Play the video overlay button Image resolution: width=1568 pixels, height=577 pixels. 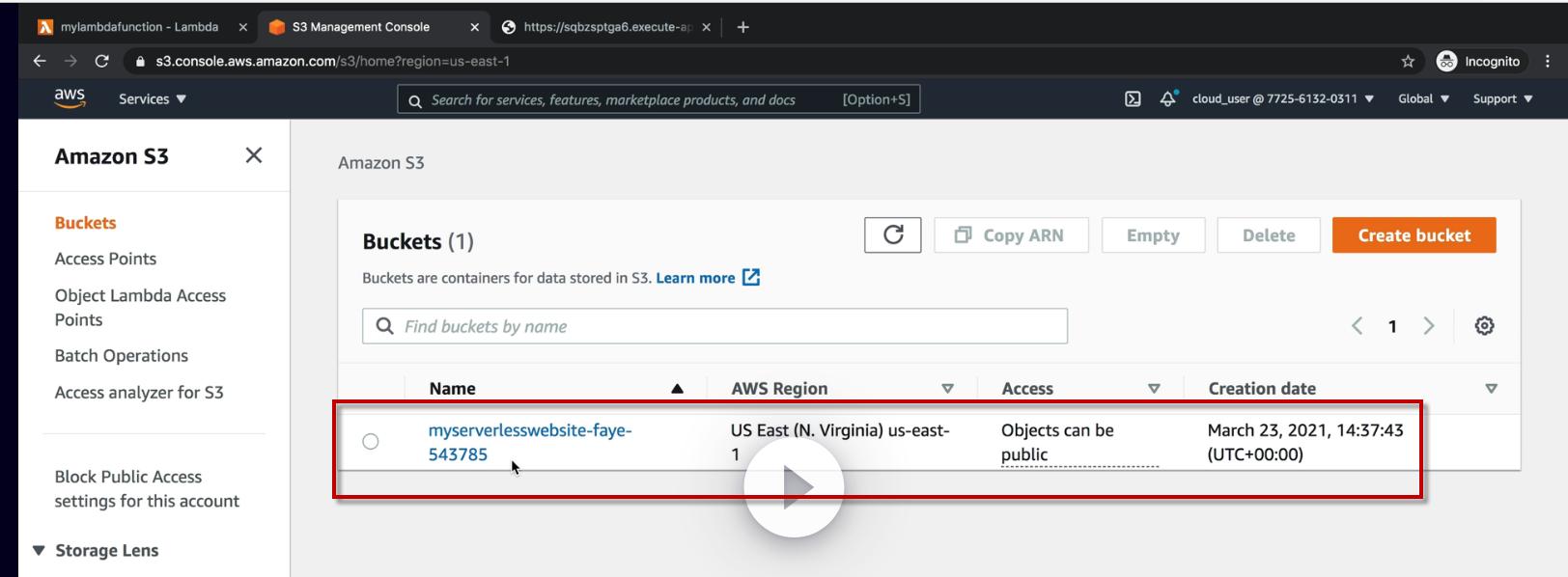tap(794, 487)
